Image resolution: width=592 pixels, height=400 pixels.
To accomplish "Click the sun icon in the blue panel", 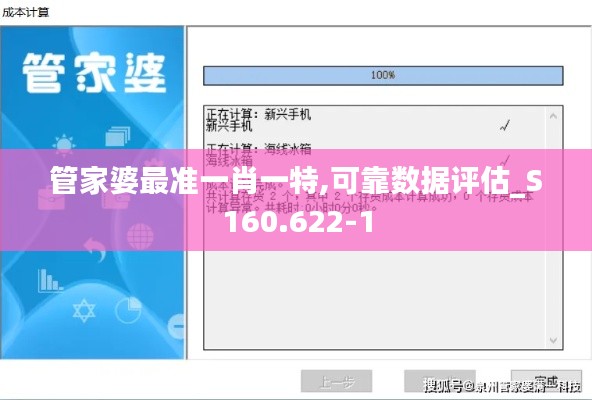I will [x=64, y=145].
